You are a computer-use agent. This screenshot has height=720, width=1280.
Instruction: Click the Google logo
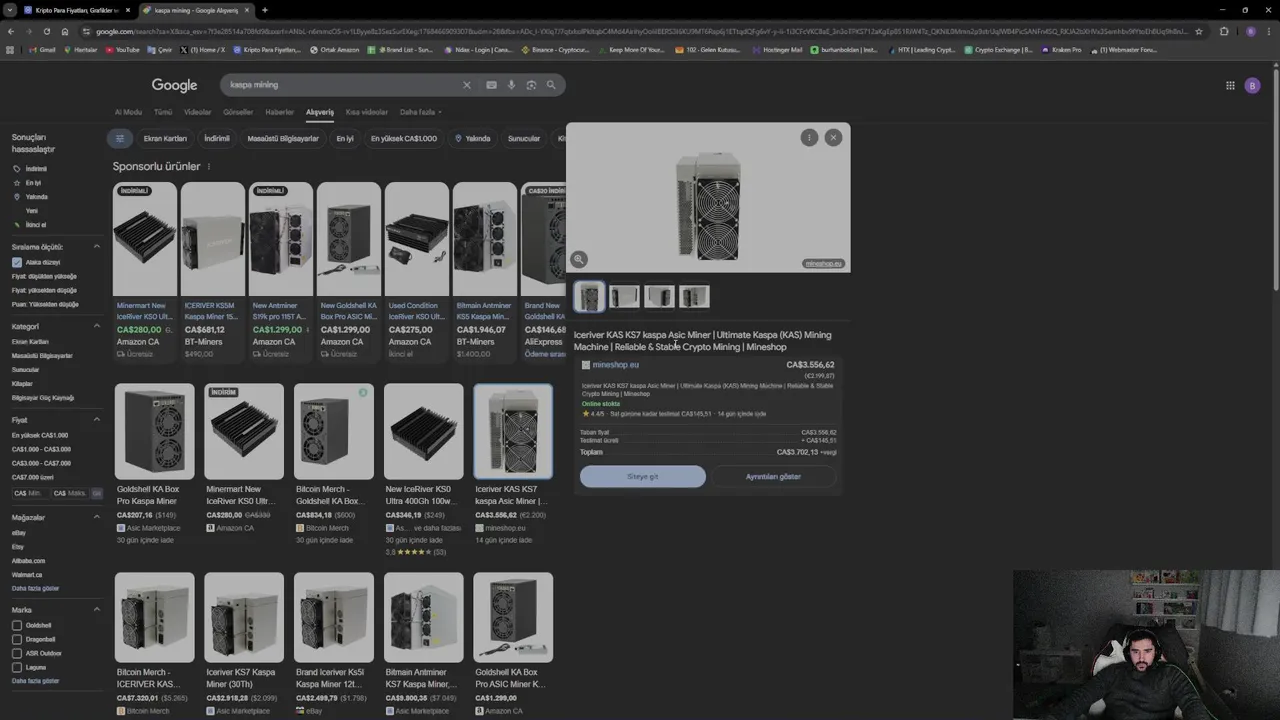pos(174,86)
